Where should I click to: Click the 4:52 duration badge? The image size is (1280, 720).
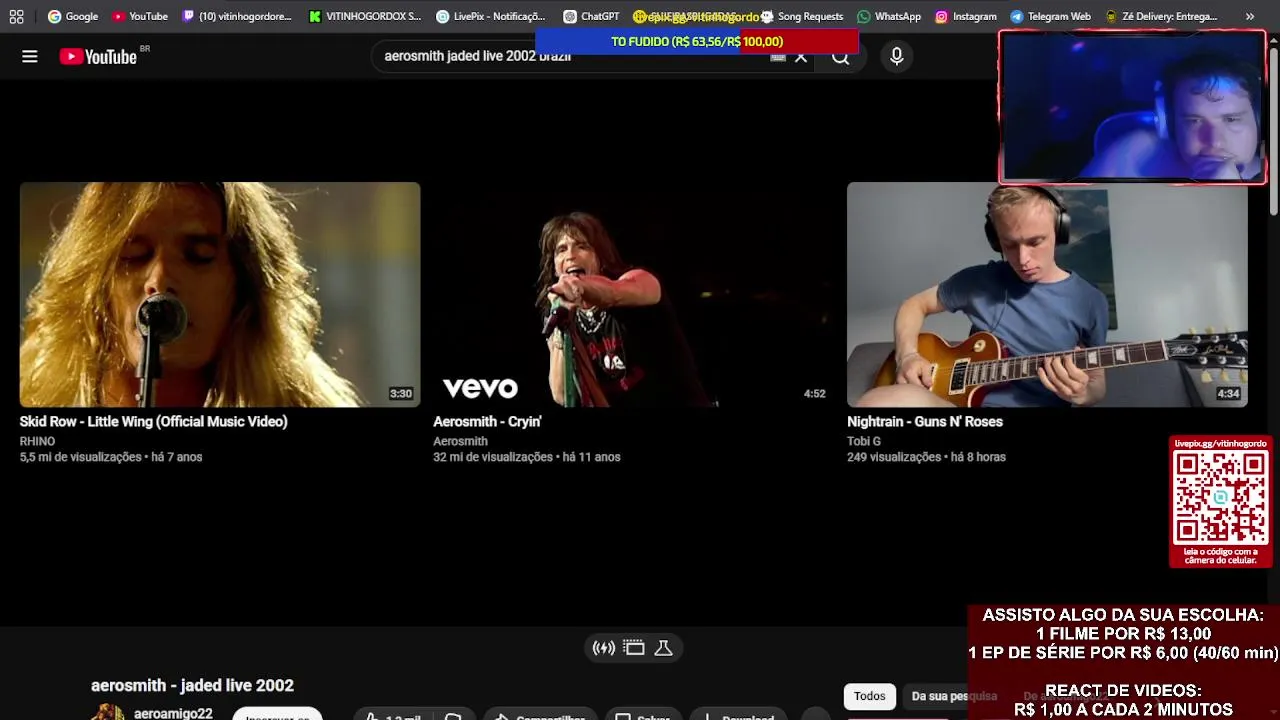click(815, 394)
